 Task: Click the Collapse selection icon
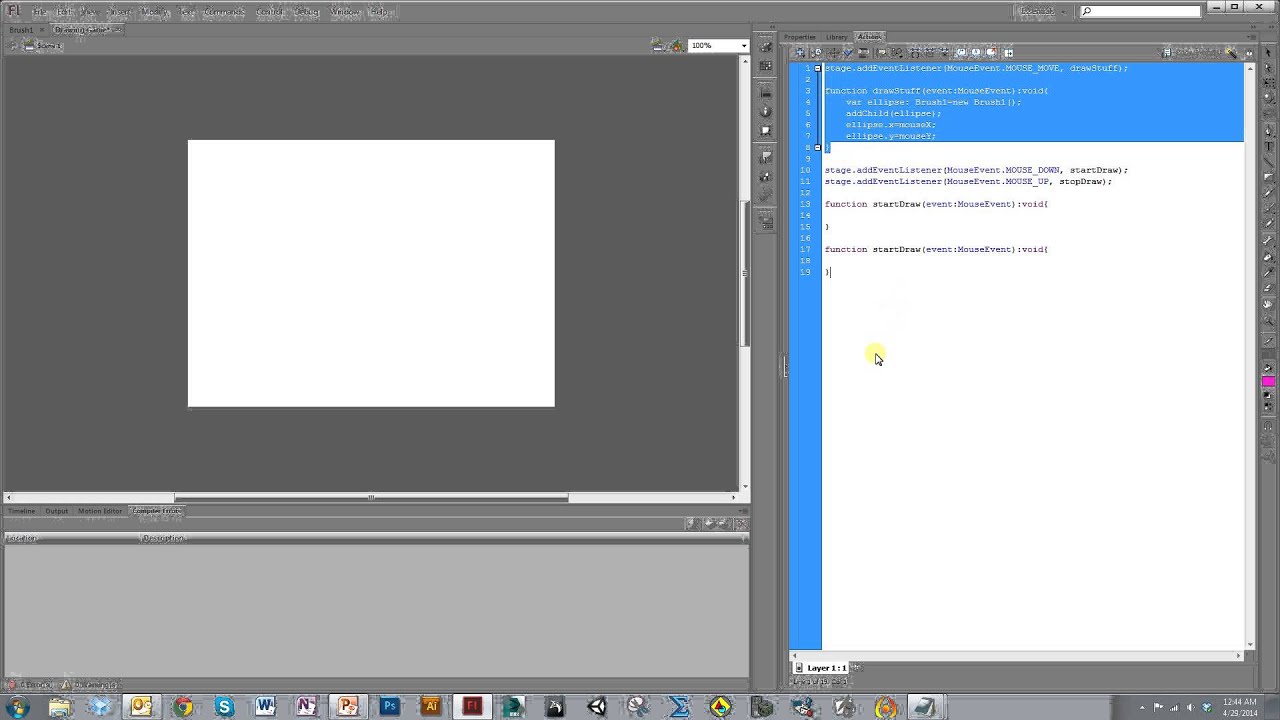(930, 52)
